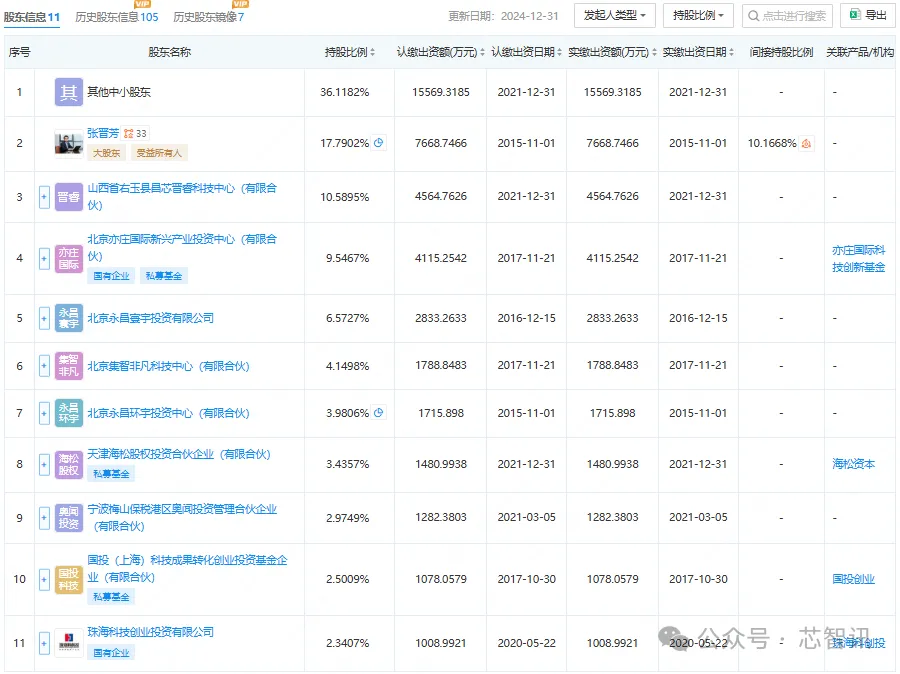900x674 pixels.
Task: Click the 奥闻投资 company logo icon
Action: coord(69,518)
